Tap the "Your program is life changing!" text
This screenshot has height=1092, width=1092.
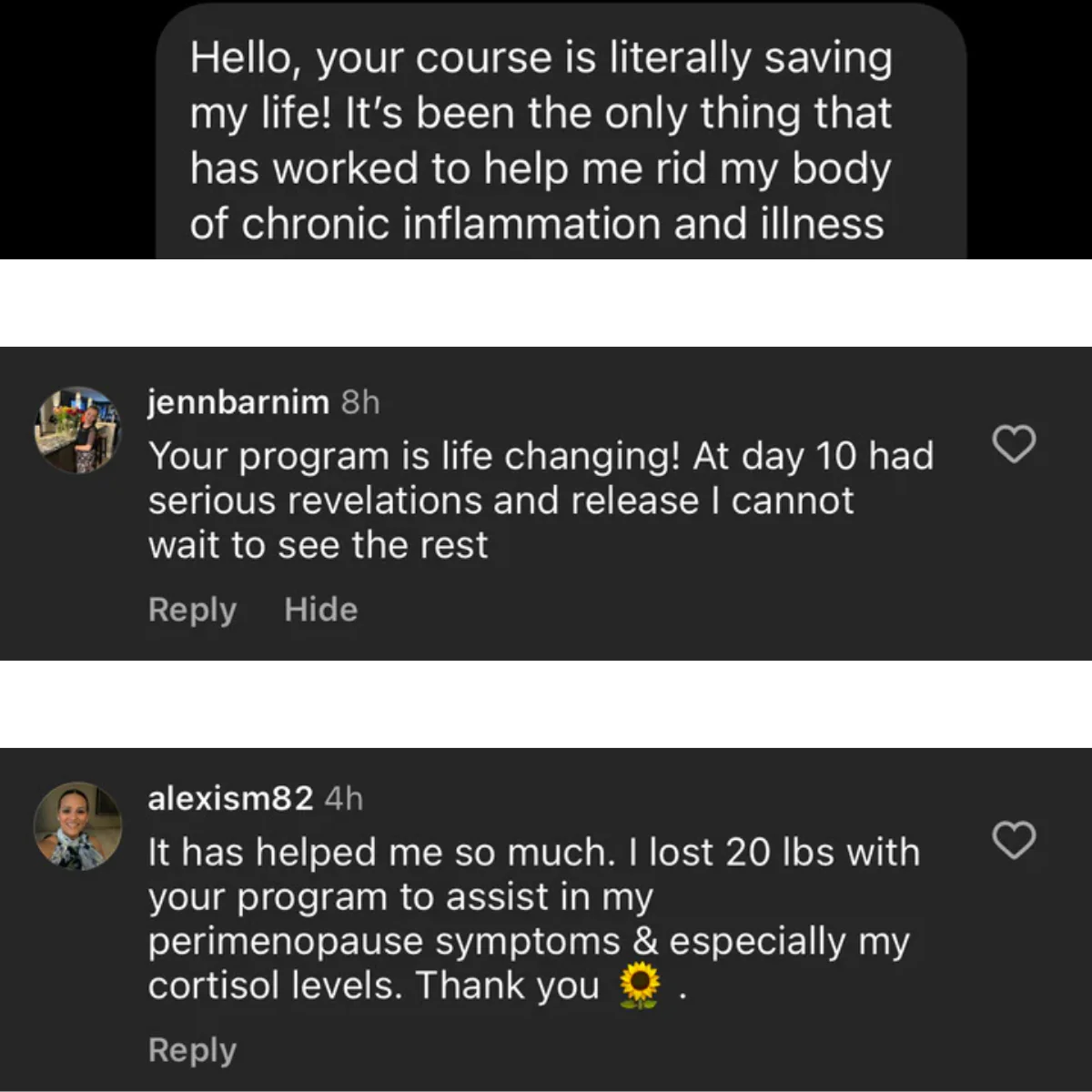point(414,456)
